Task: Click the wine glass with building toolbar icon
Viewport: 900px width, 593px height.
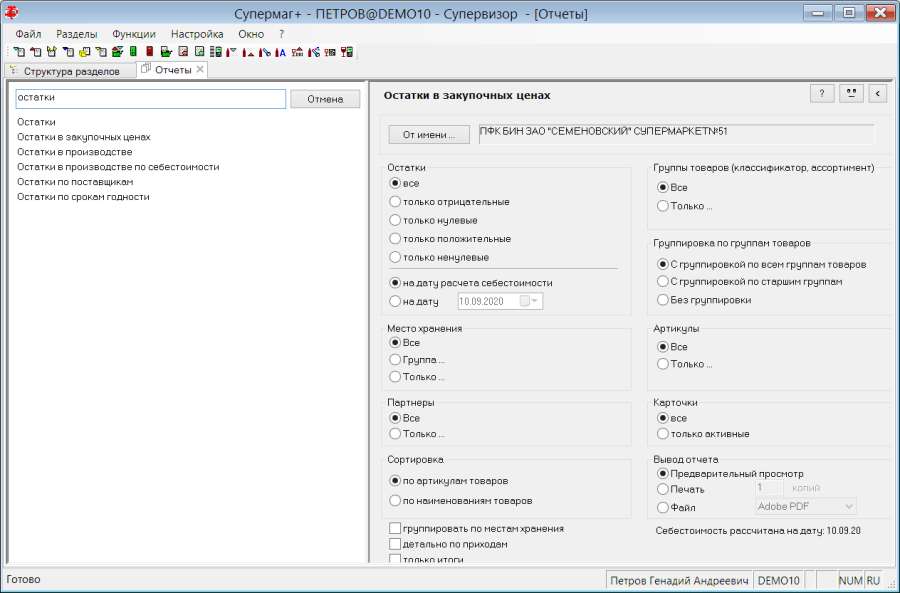Action: pos(297,52)
